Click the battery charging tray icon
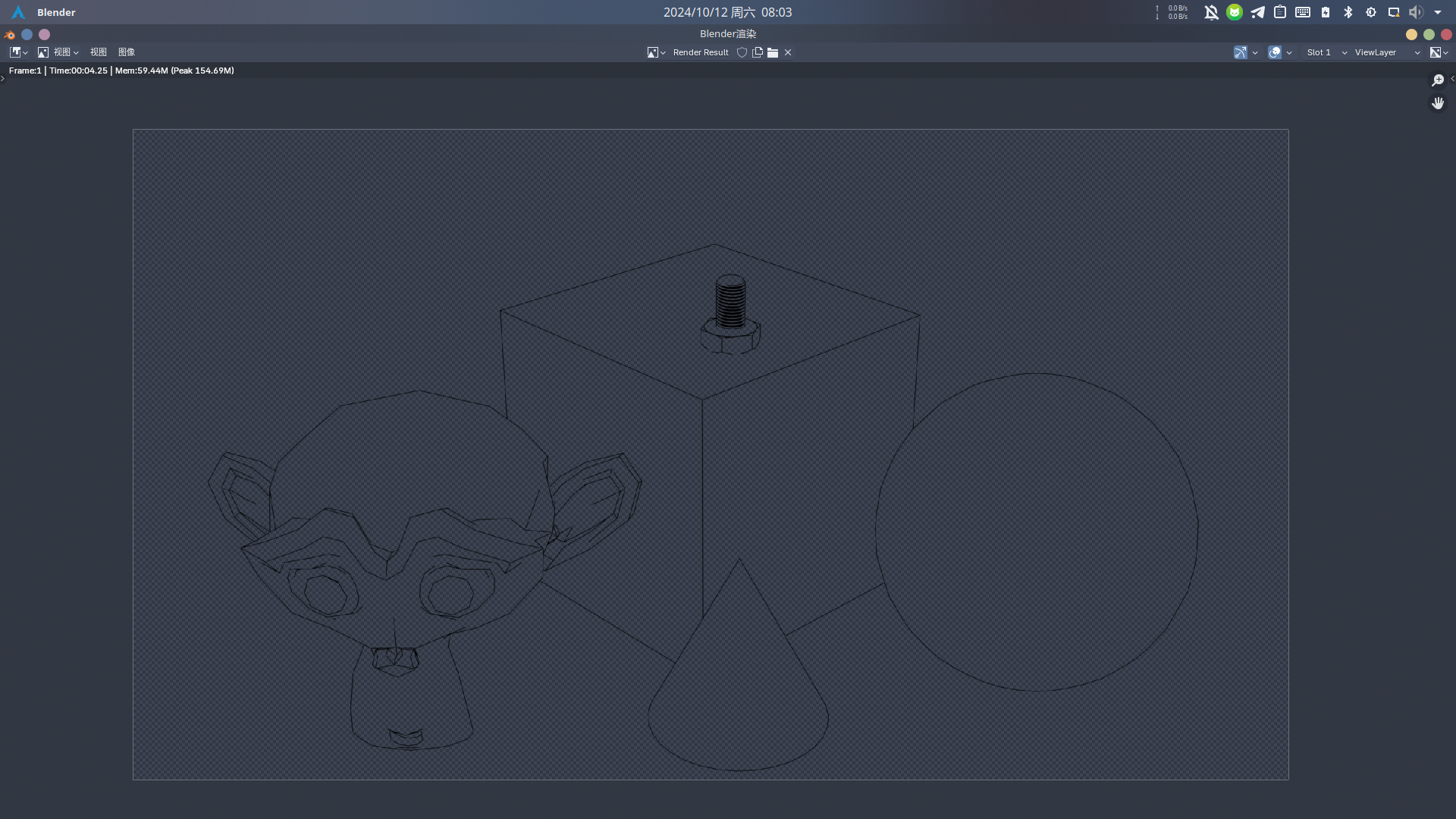Screen dimensions: 1456x819 pyautogui.click(x=1326, y=12)
